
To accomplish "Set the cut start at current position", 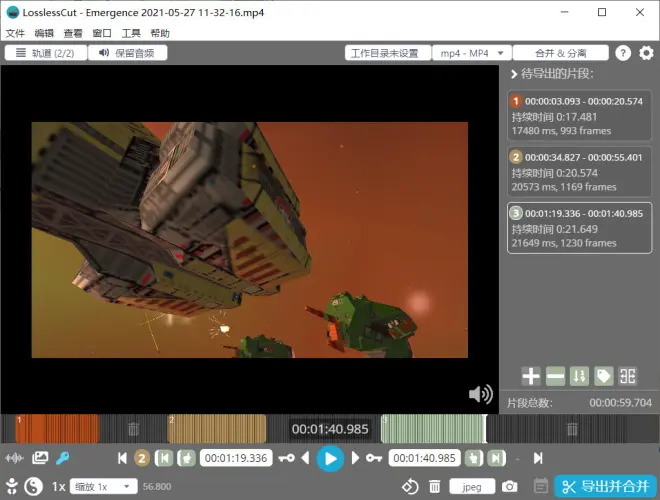I will [186, 458].
